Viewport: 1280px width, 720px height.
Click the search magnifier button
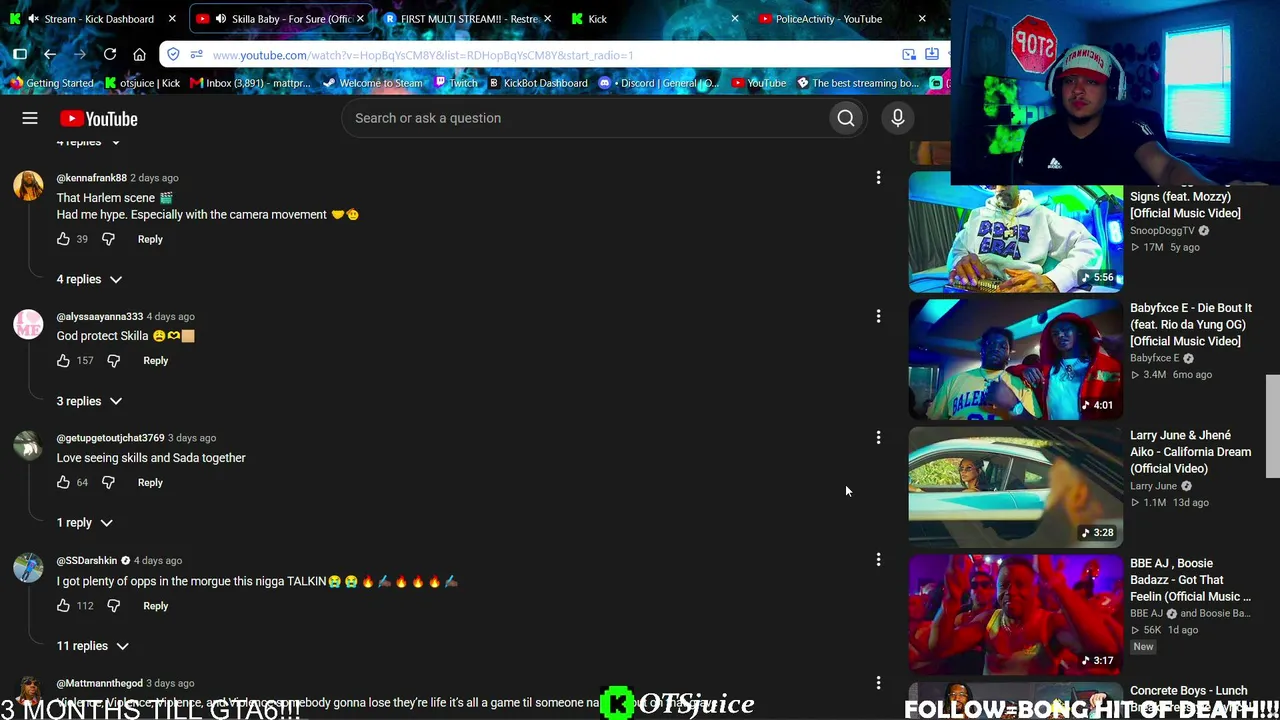[846, 118]
